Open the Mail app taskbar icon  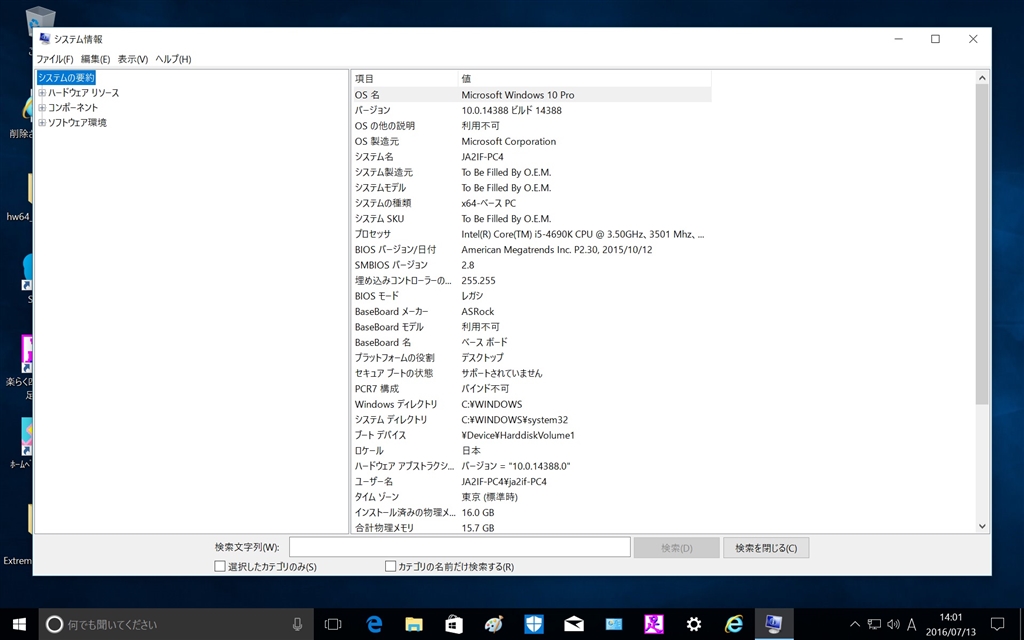point(574,624)
